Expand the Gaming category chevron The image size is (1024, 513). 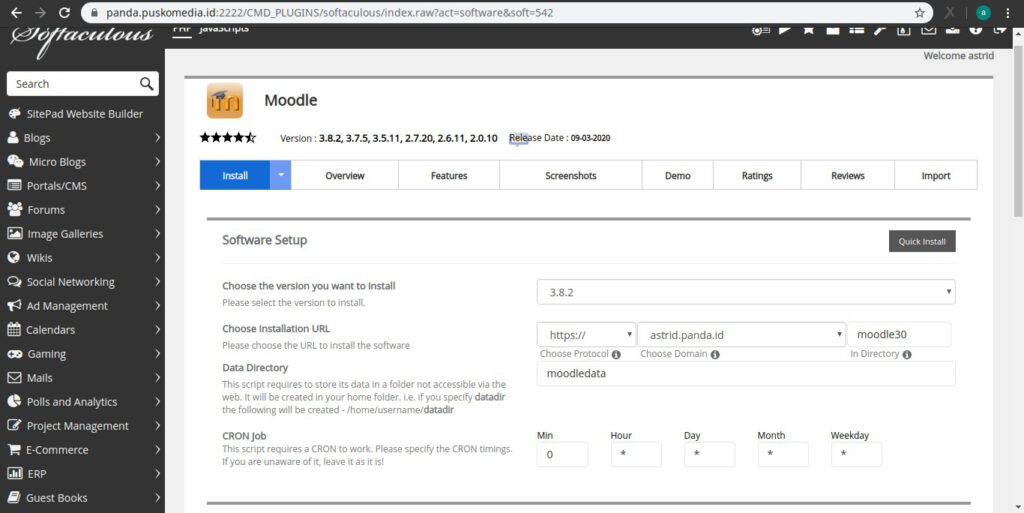coord(157,354)
